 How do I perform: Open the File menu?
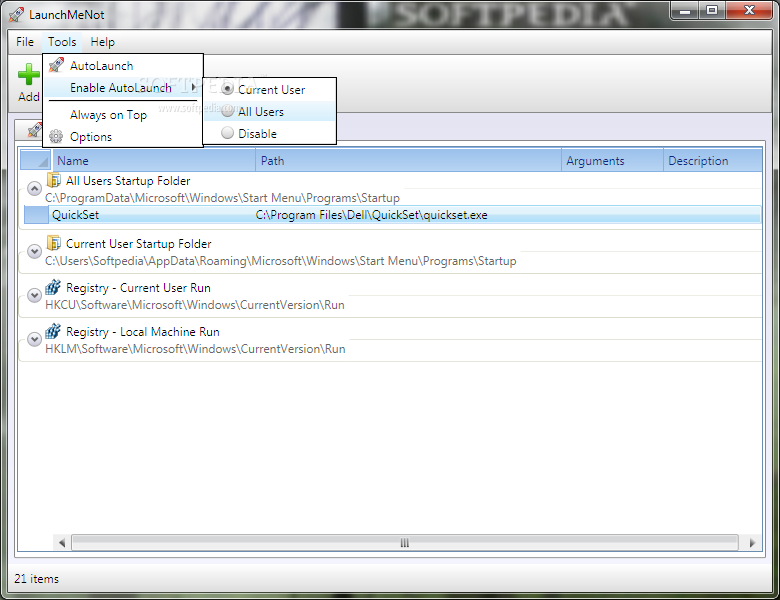coord(25,42)
